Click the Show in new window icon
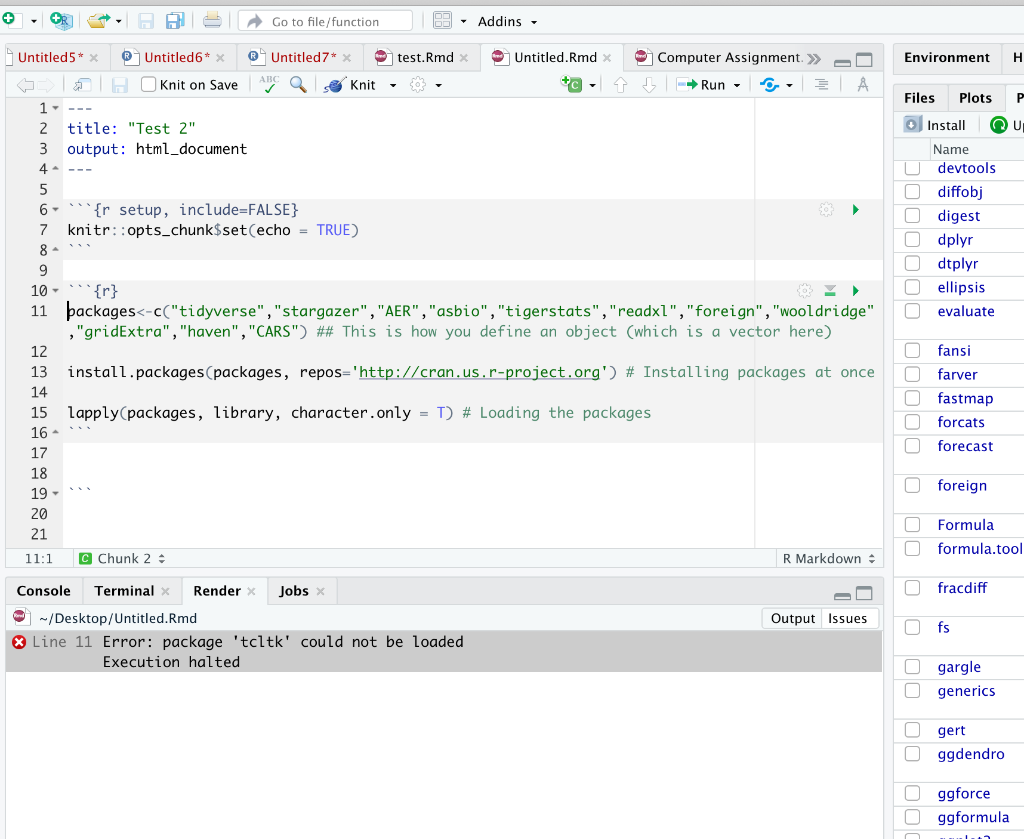The image size is (1024, 839). [82, 85]
